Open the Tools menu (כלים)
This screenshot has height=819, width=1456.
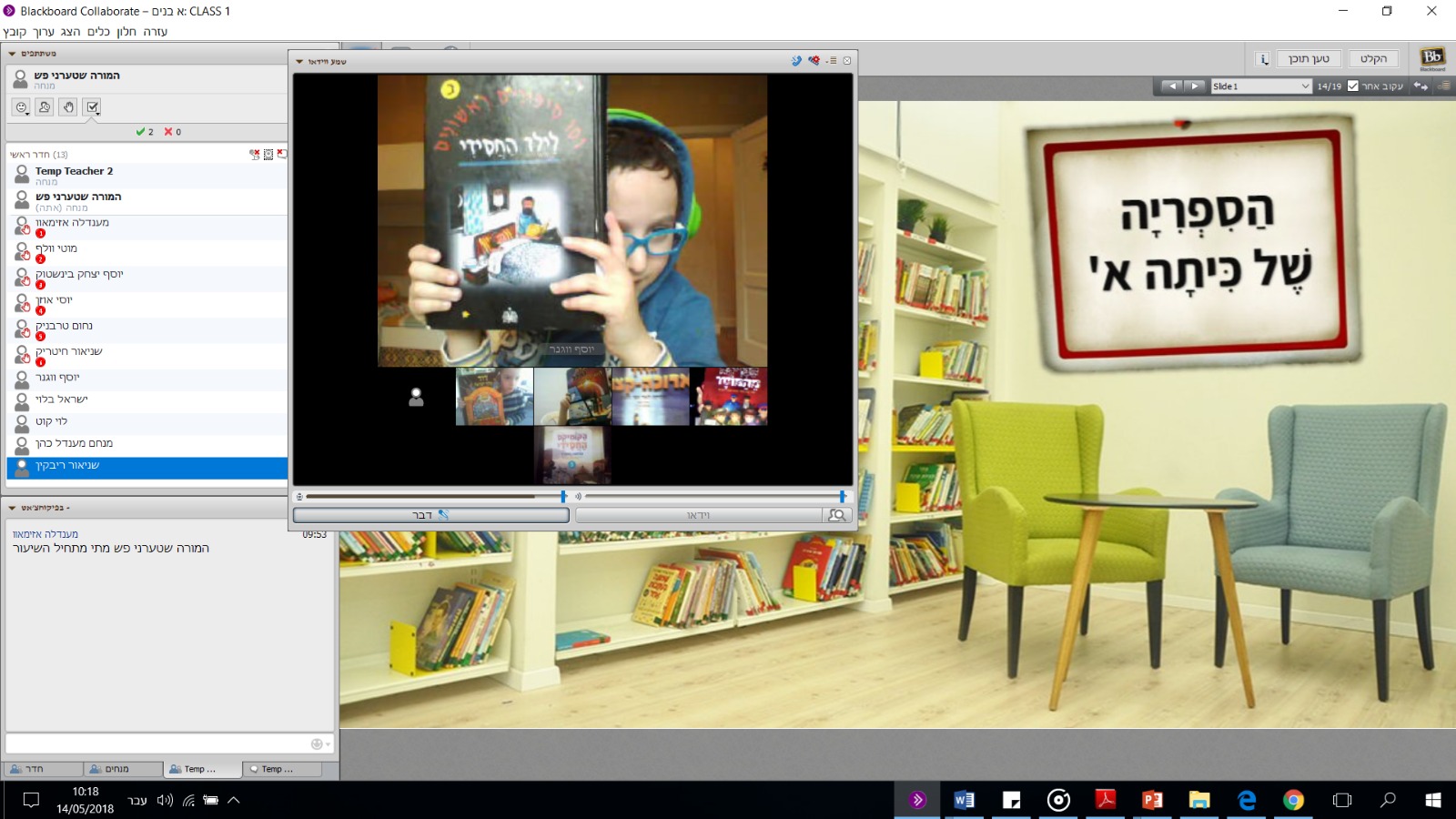(x=98, y=32)
